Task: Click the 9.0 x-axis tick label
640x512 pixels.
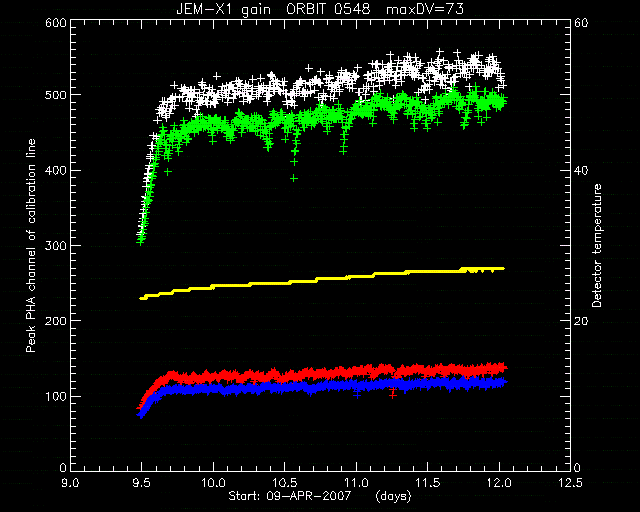Action: coord(70,483)
